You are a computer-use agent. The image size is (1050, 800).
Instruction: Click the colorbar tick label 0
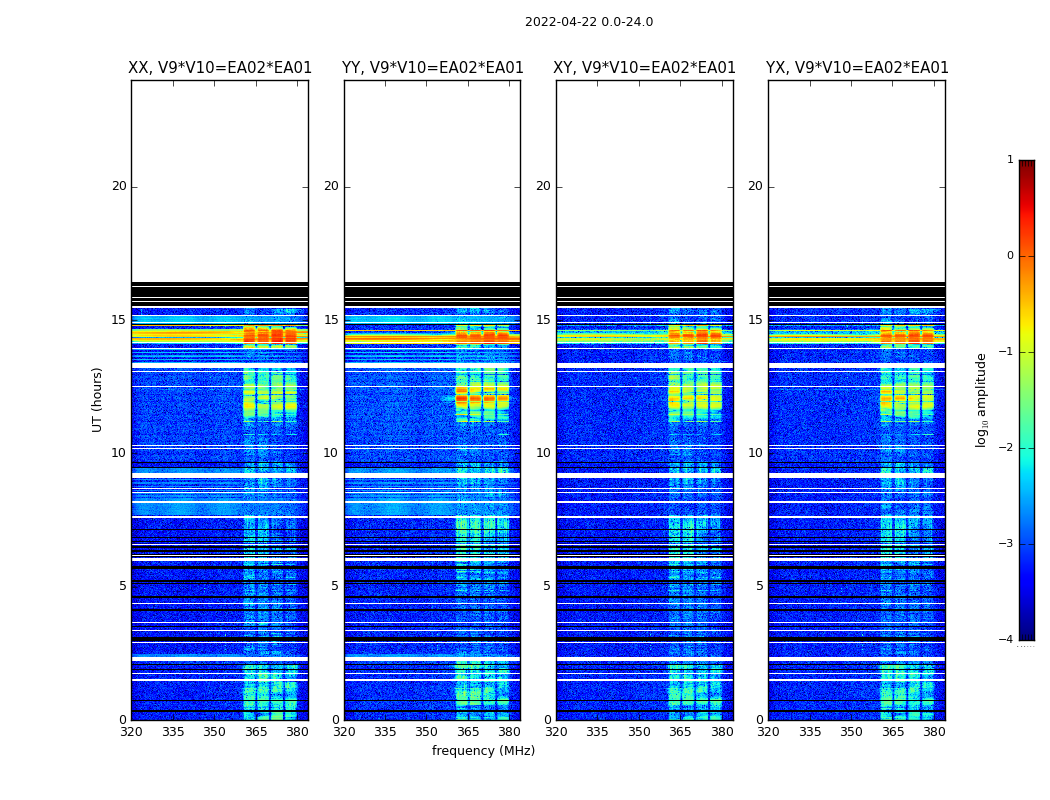point(1010,256)
